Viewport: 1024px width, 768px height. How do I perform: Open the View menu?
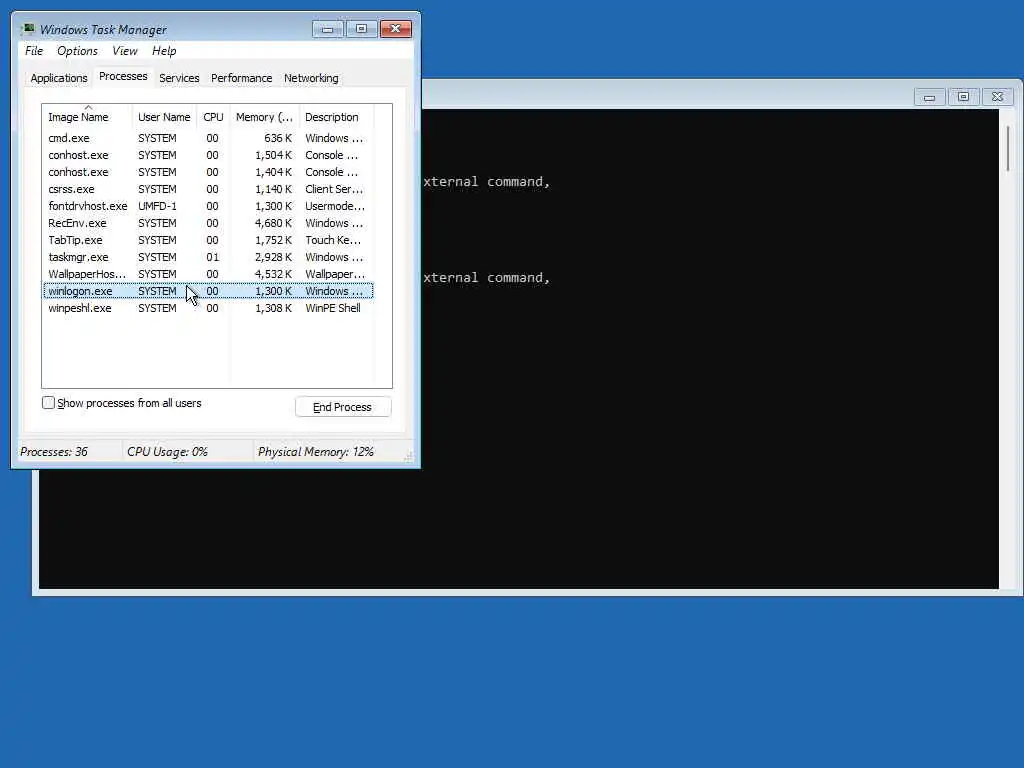pyautogui.click(x=125, y=51)
